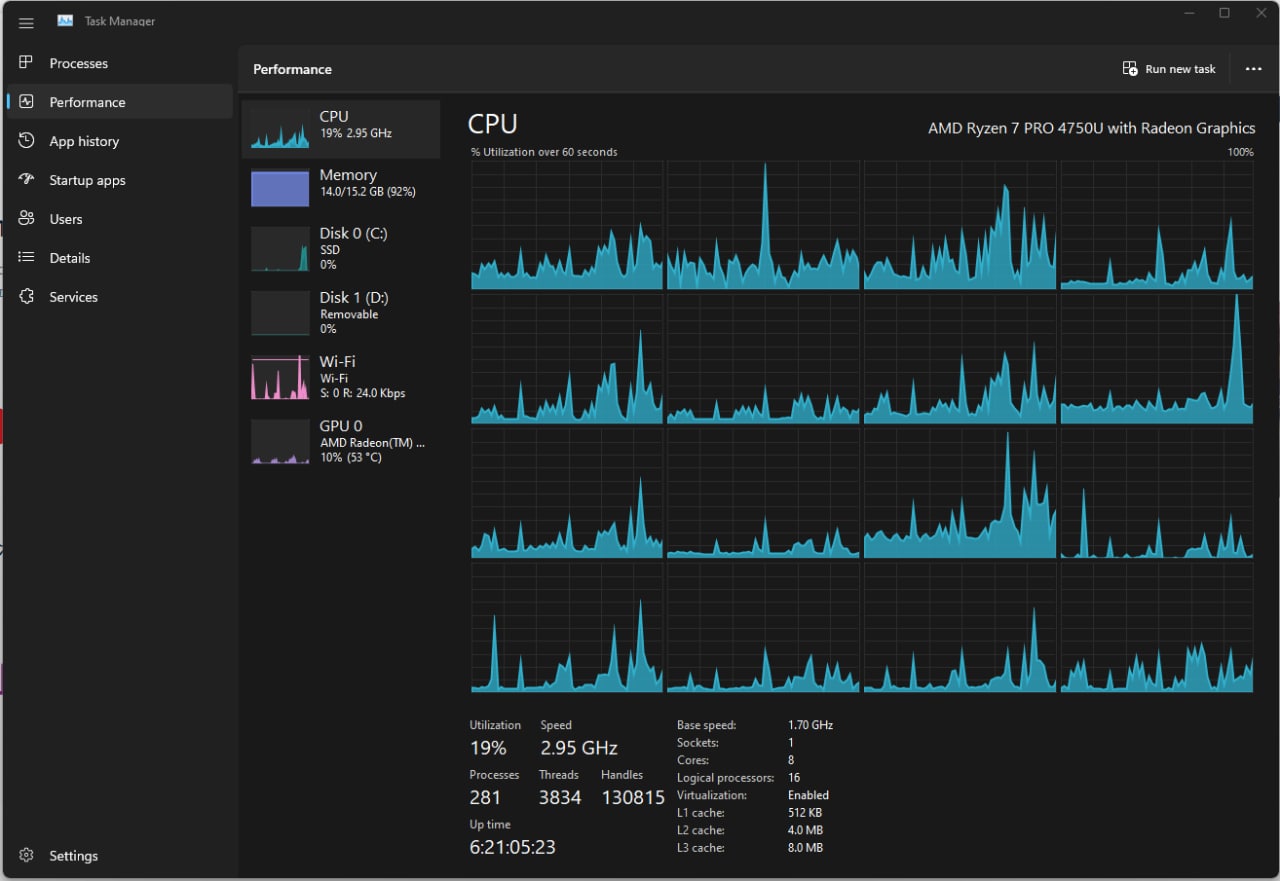The width and height of the screenshot is (1280, 881).
Task: Open the hamburger navigation menu
Action: coord(26,23)
